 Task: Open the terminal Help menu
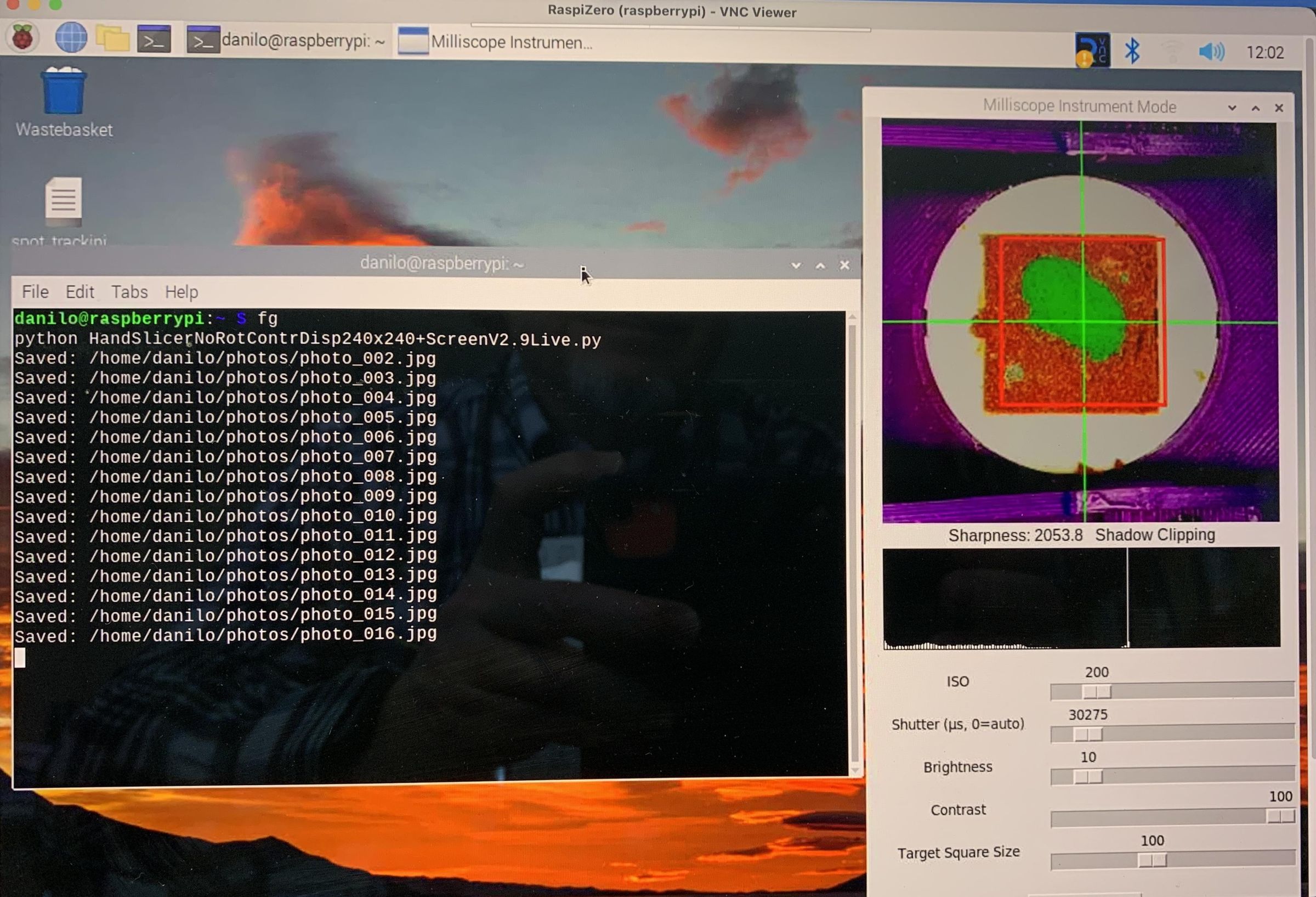tap(181, 292)
